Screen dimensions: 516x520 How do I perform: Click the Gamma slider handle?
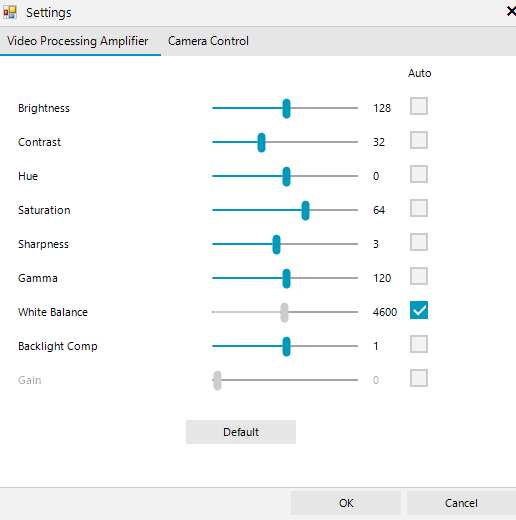[286, 278]
